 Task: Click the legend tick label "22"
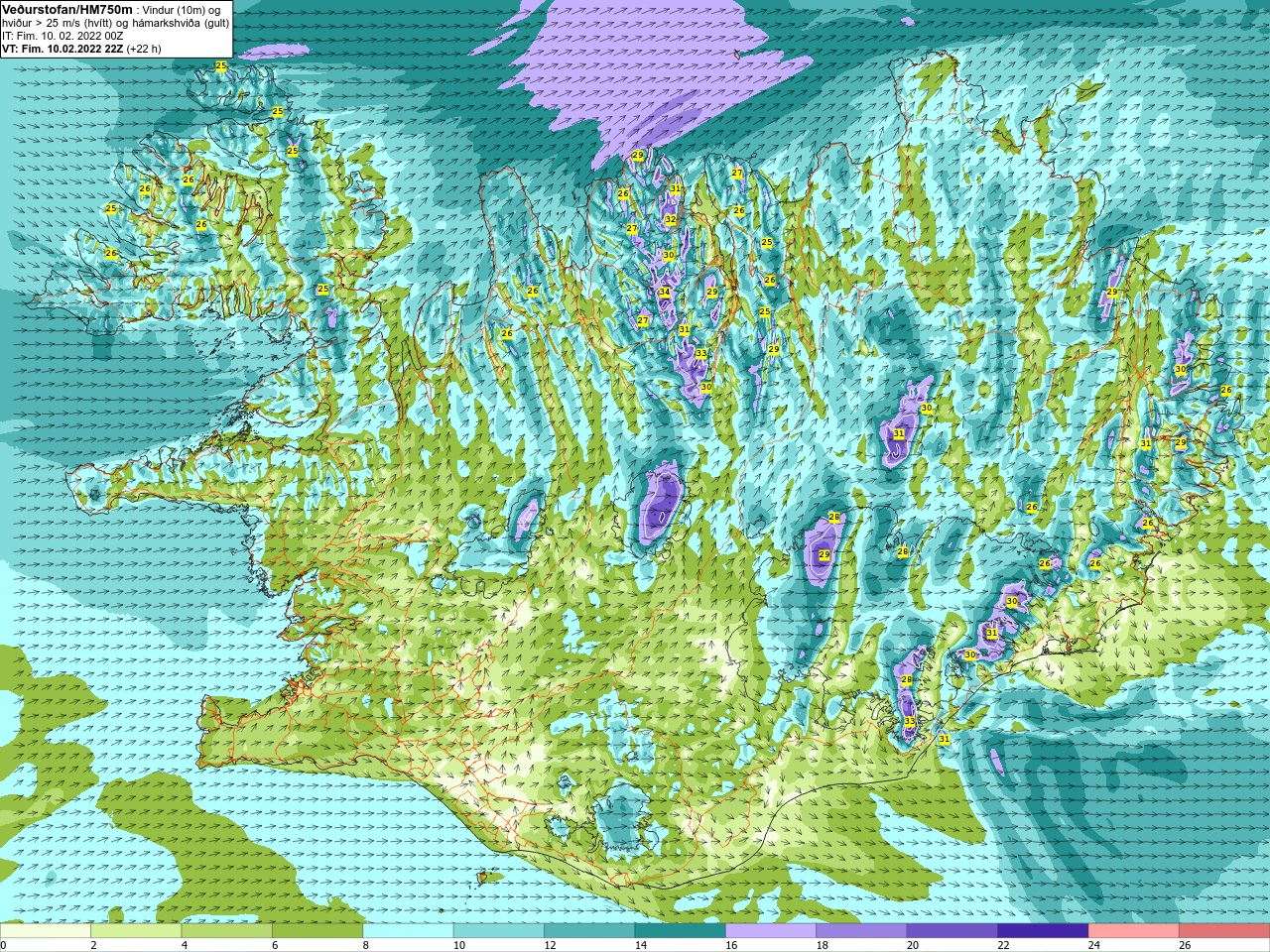[x=1003, y=945]
